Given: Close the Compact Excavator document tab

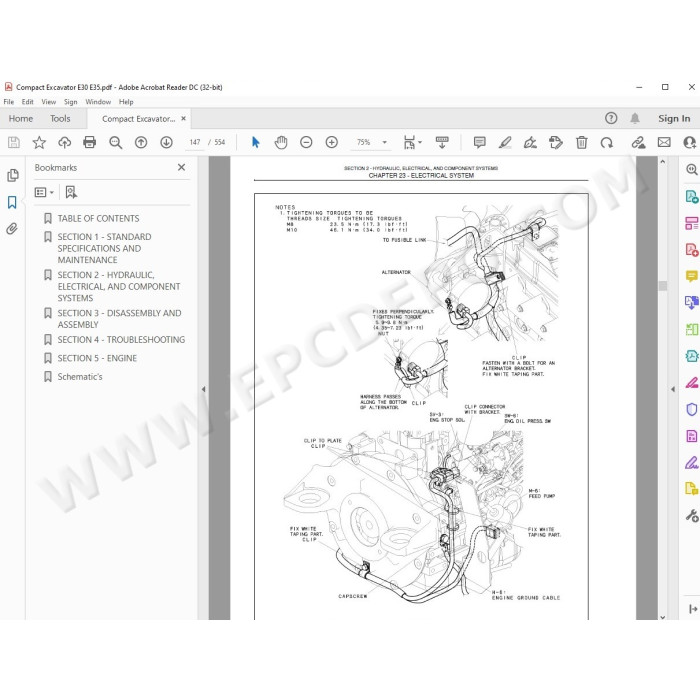Looking at the screenshot, I should pos(183,119).
